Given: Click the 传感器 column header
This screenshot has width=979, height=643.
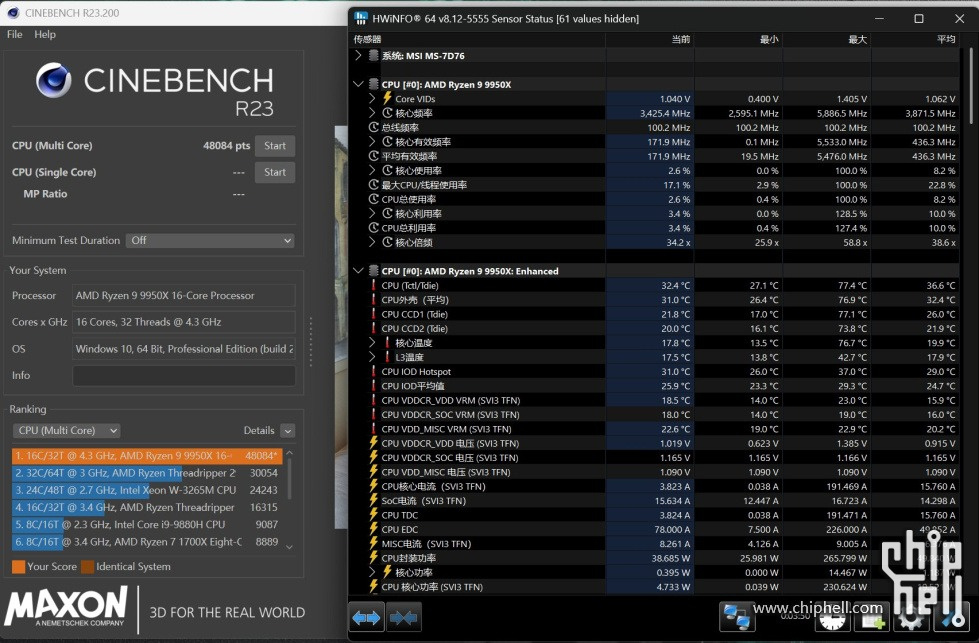Looking at the screenshot, I should tap(477, 39).
